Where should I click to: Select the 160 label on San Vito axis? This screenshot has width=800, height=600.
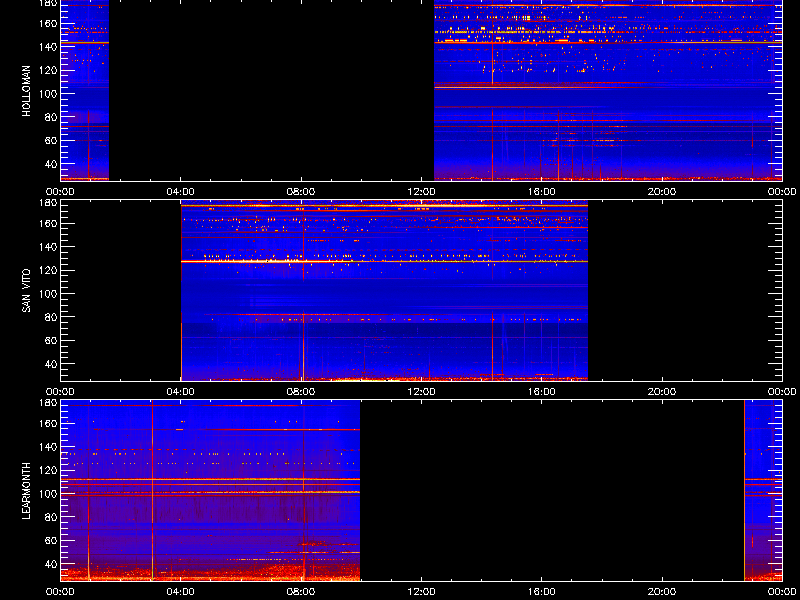click(49, 223)
